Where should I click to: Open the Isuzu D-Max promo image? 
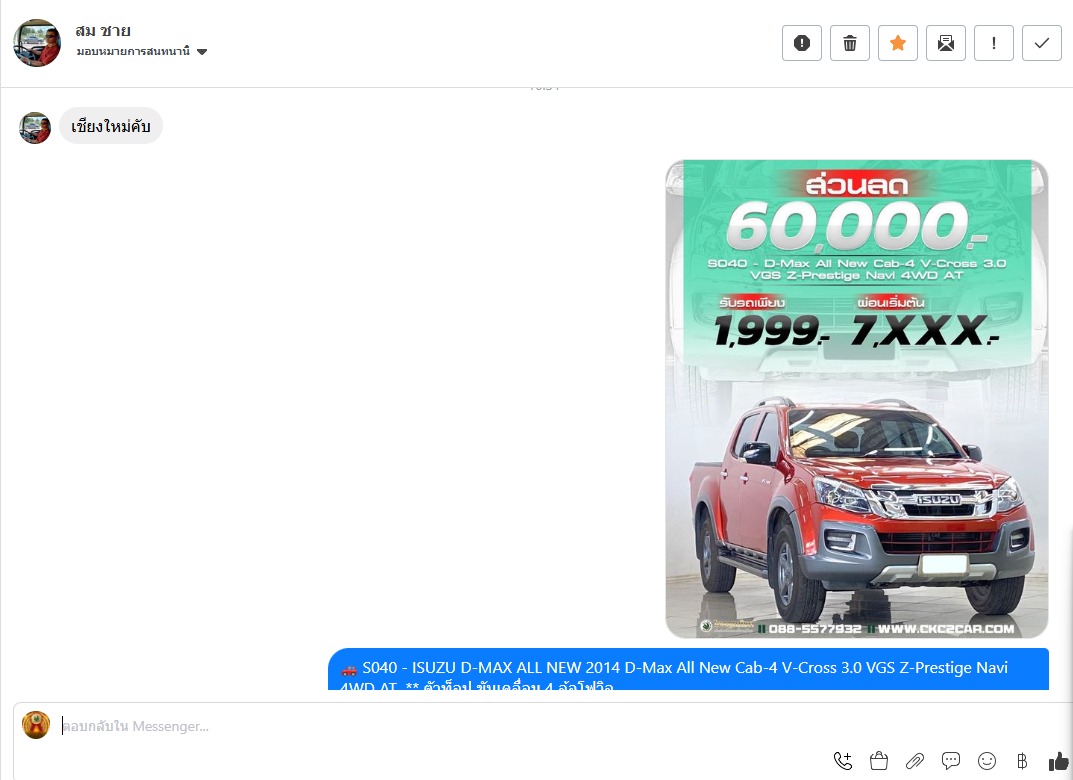[x=857, y=399]
